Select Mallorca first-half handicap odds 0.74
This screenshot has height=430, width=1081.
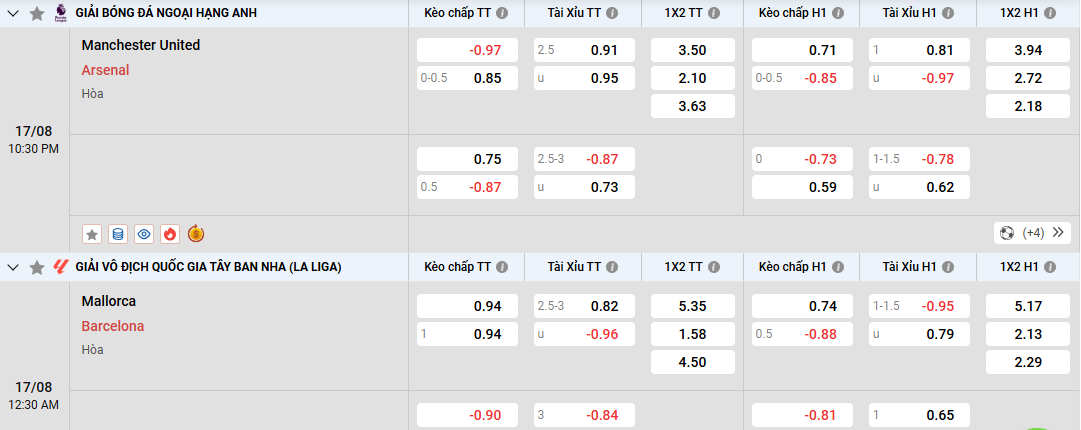802,306
